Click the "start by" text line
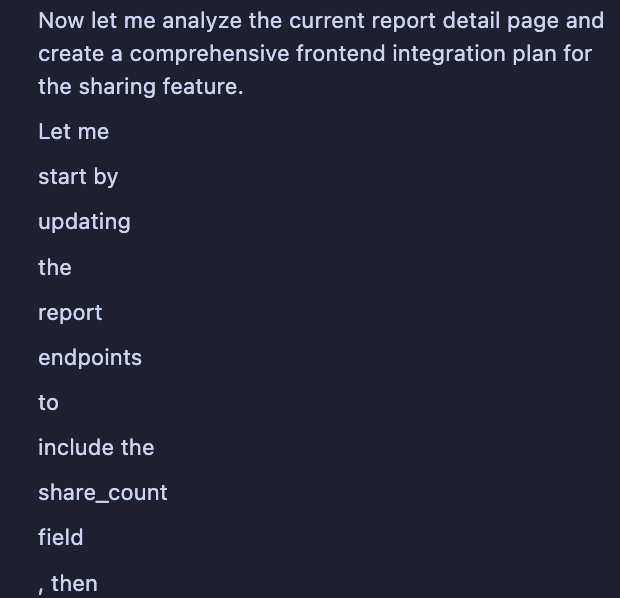Screen dimensions: 620x598 pos(78,177)
